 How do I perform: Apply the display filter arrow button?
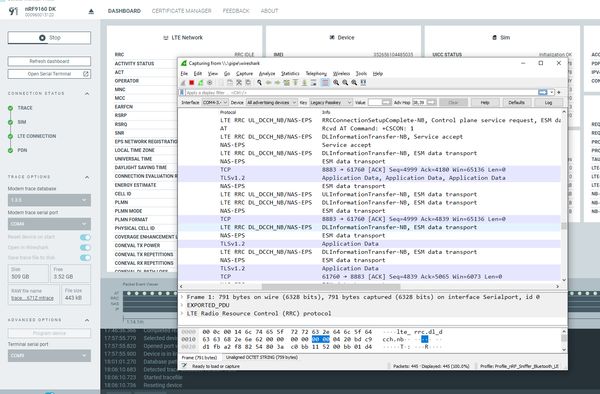tap(543, 93)
